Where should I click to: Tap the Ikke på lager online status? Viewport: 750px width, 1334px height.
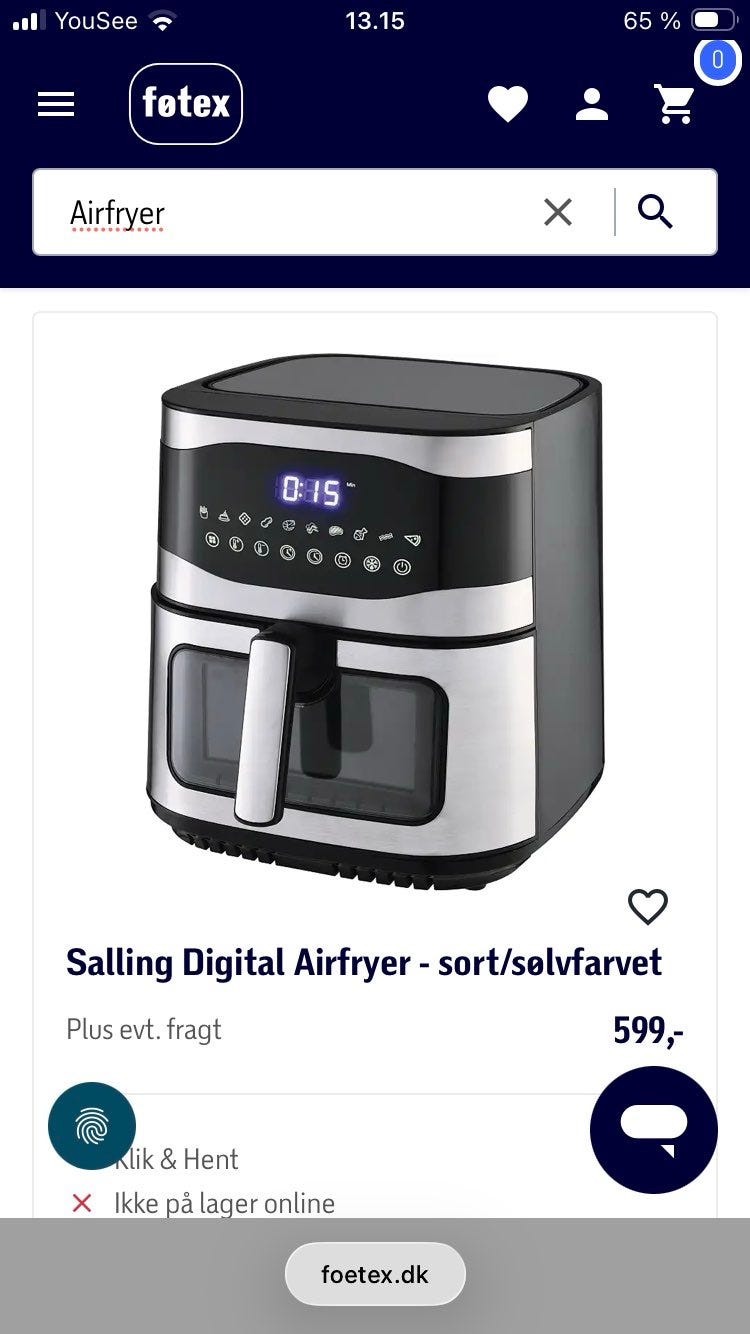coord(224,1203)
